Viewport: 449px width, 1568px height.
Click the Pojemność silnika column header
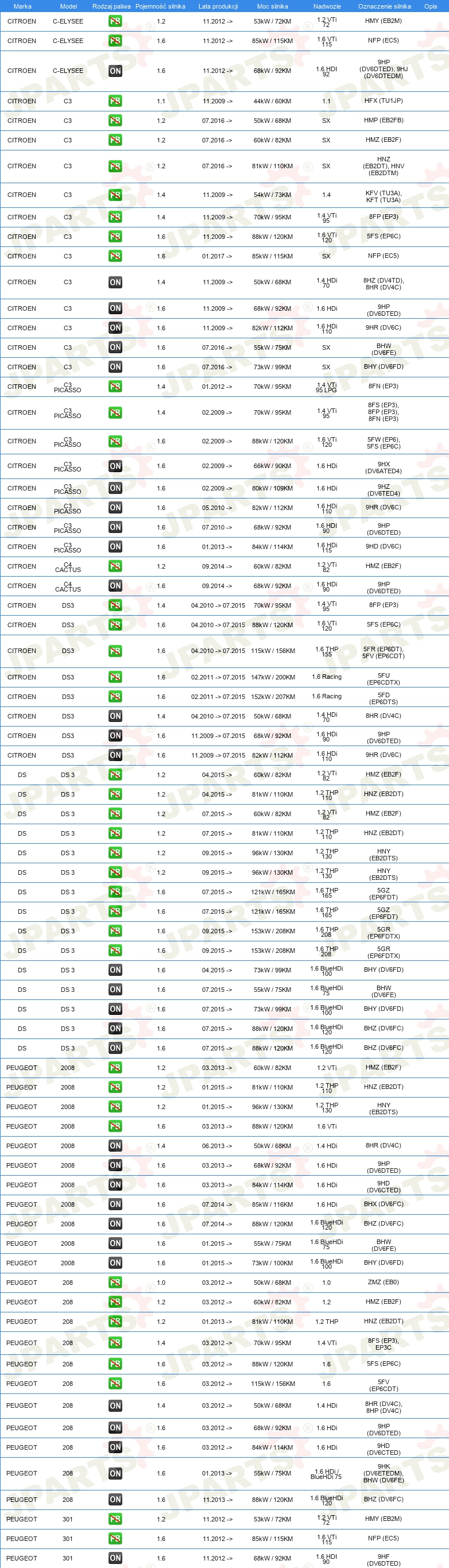[x=160, y=6]
